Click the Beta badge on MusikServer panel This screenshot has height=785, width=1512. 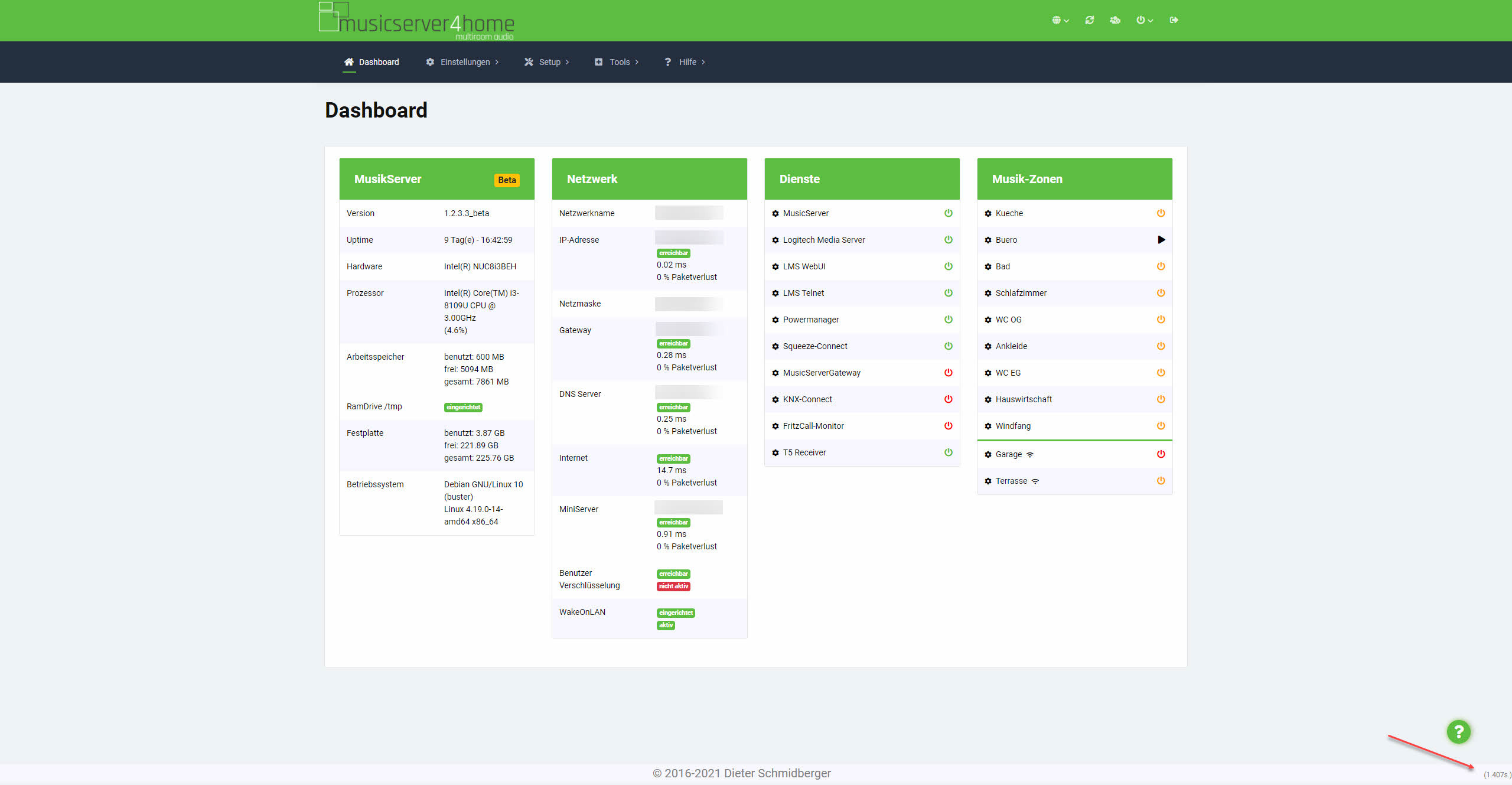pyautogui.click(x=506, y=180)
